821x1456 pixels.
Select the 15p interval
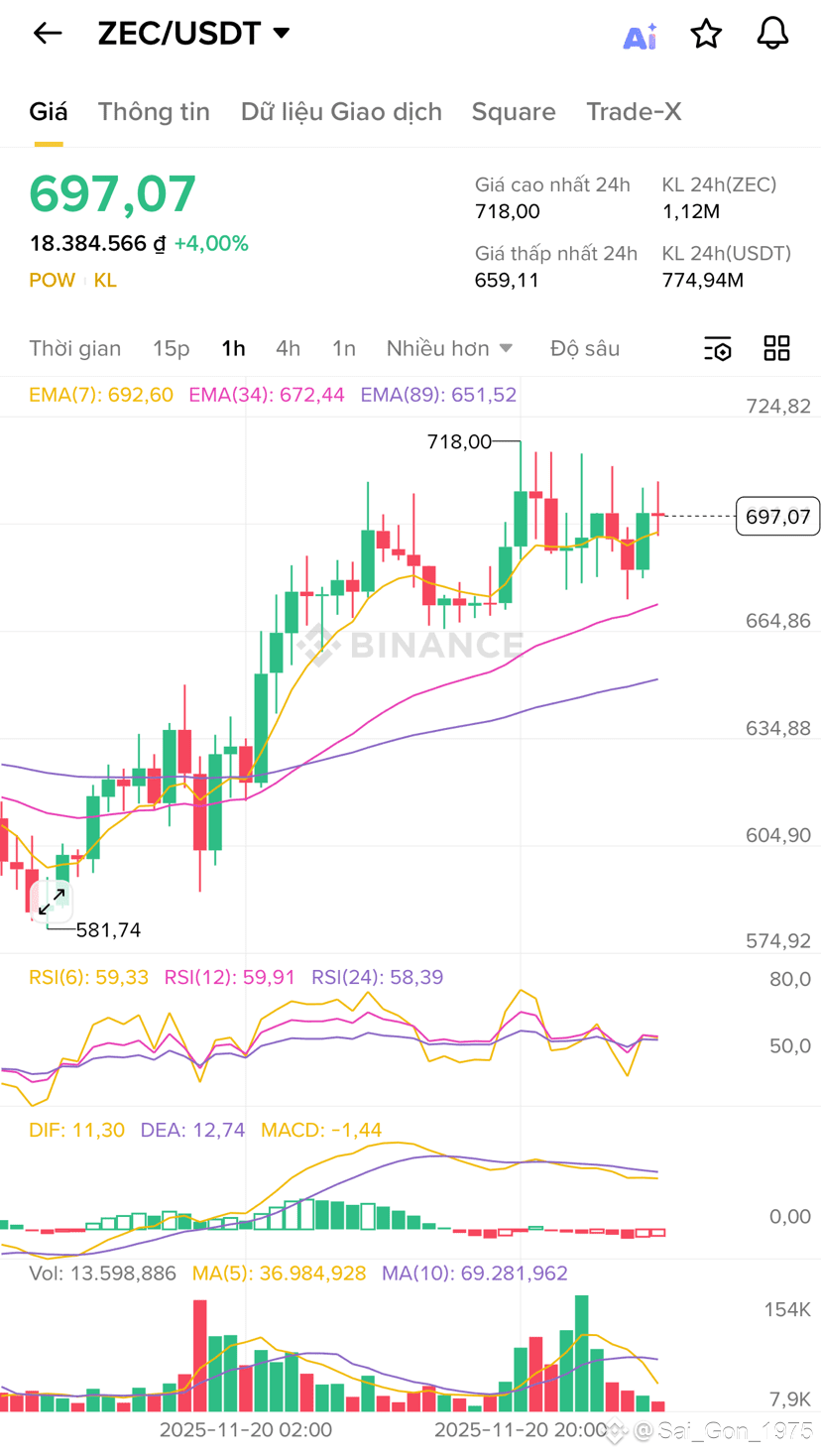171,348
